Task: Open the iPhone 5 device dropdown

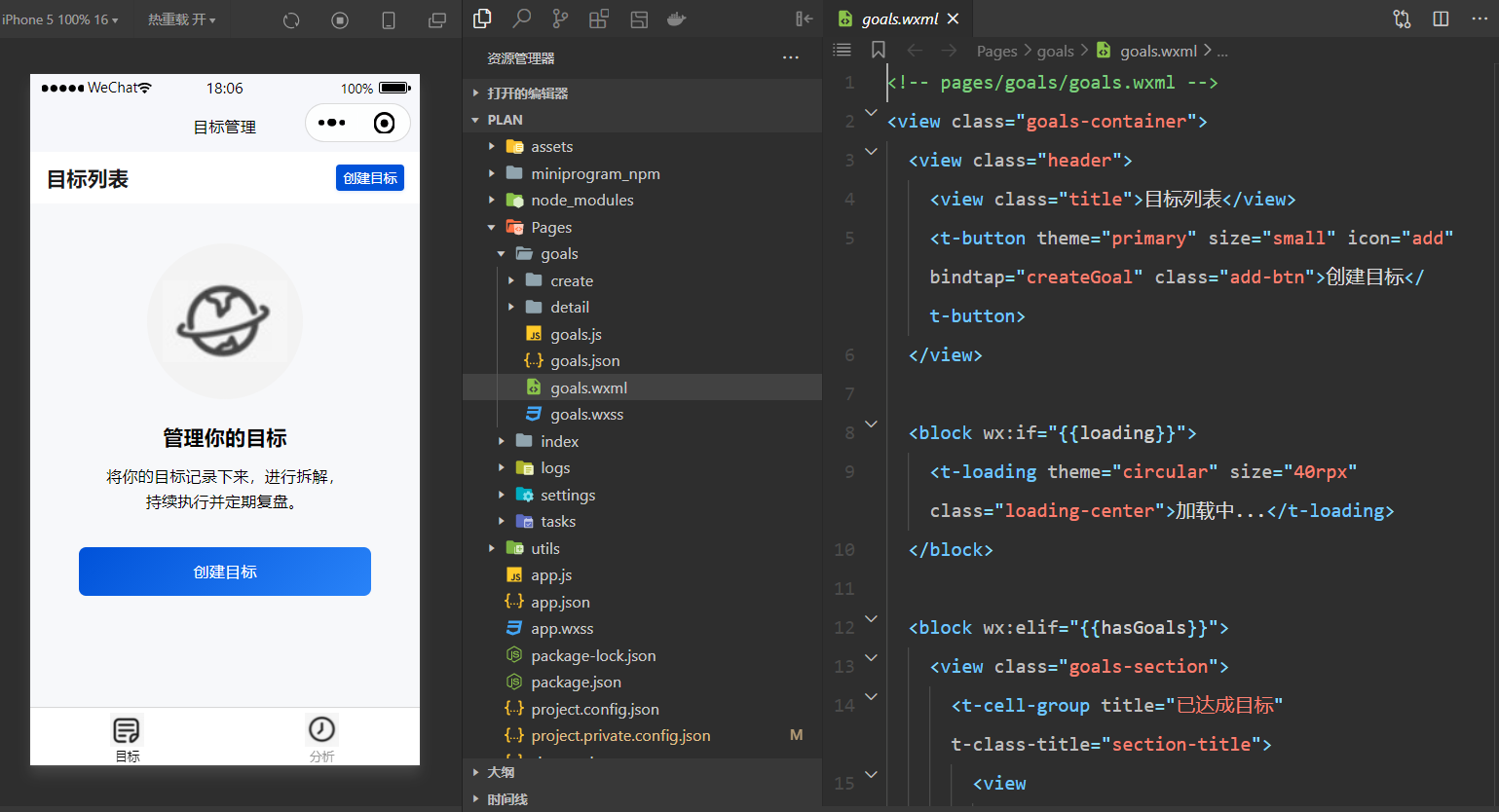Action: coord(60,19)
